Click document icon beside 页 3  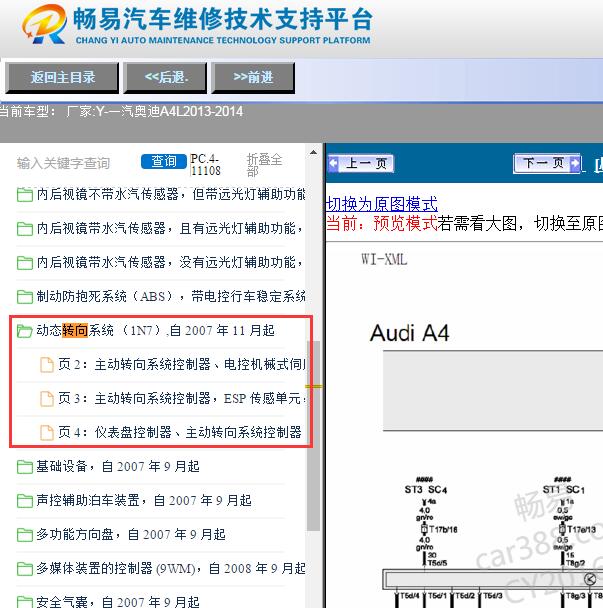click(47, 399)
